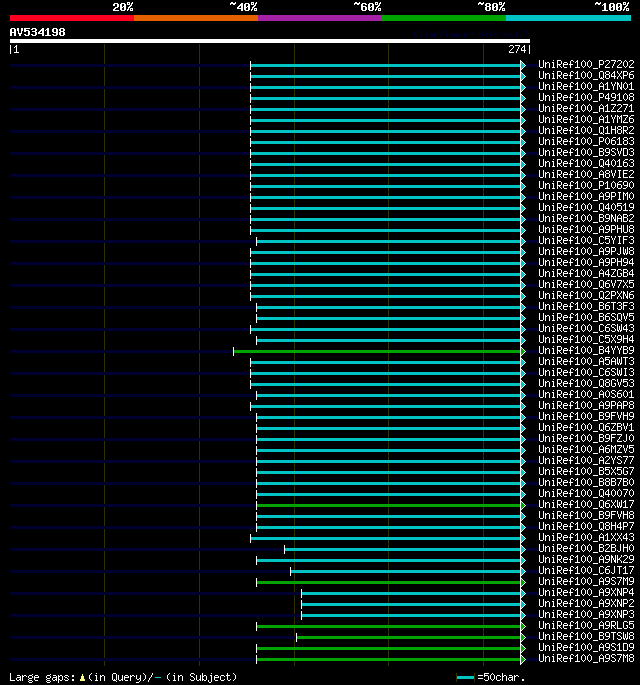The image size is (640, 685).
Task: Select UniRef100_A6MZV5 label
Action: (586, 449)
